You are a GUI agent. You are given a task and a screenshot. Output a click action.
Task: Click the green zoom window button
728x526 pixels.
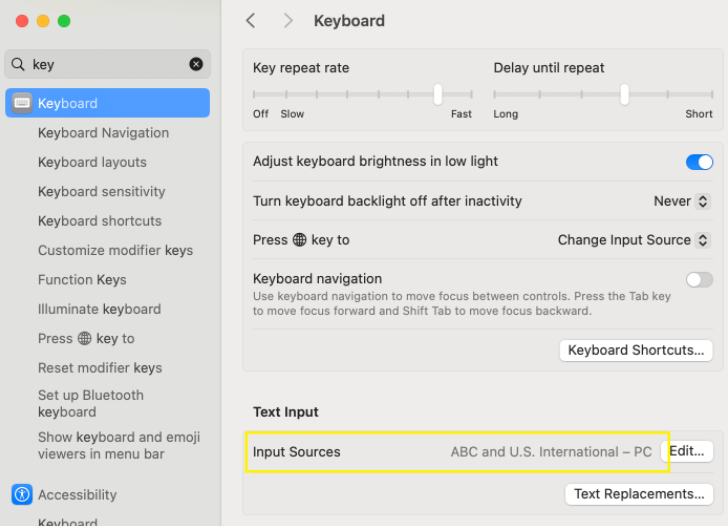point(64,21)
